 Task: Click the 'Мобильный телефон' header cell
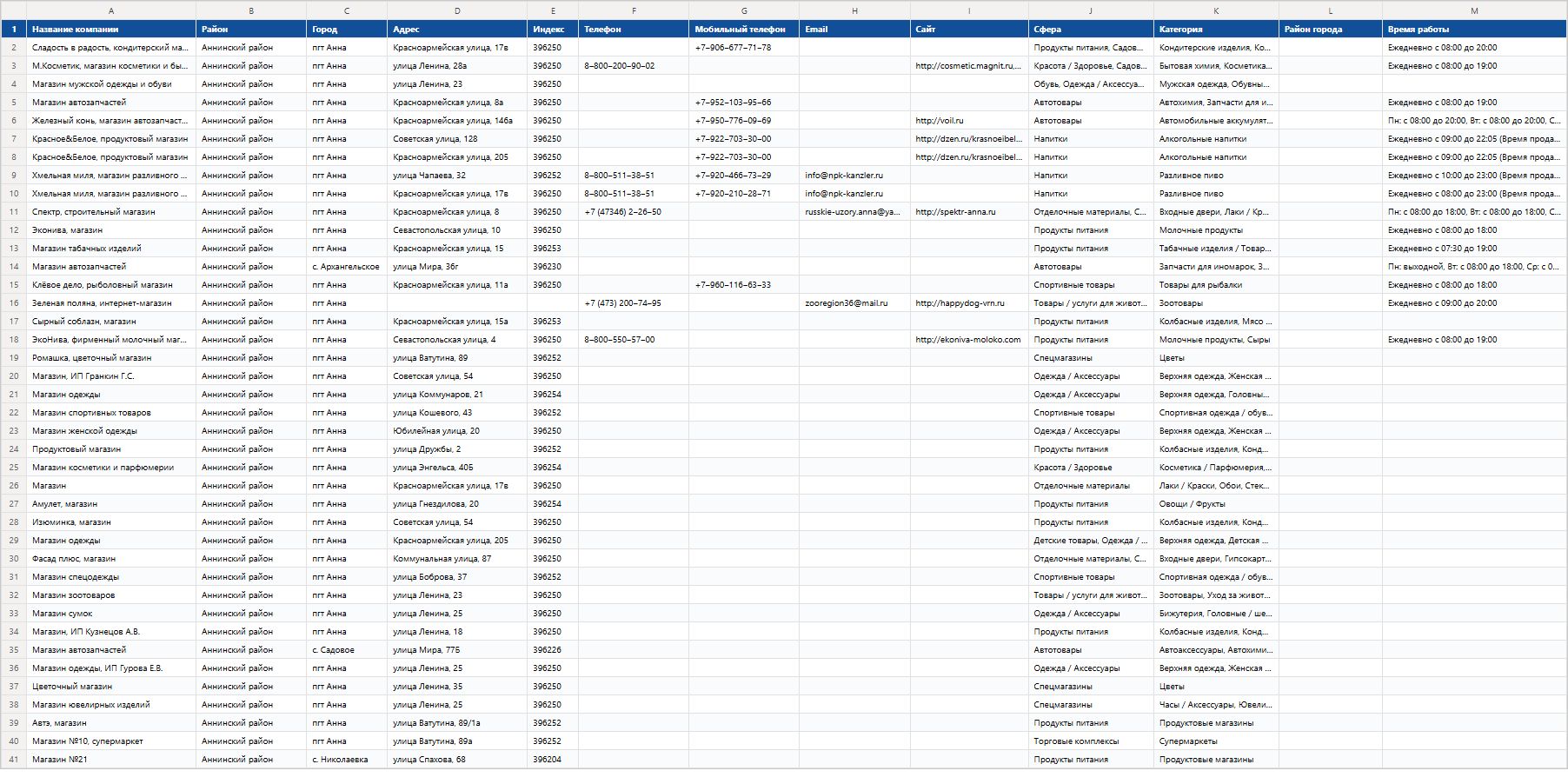[744, 29]
